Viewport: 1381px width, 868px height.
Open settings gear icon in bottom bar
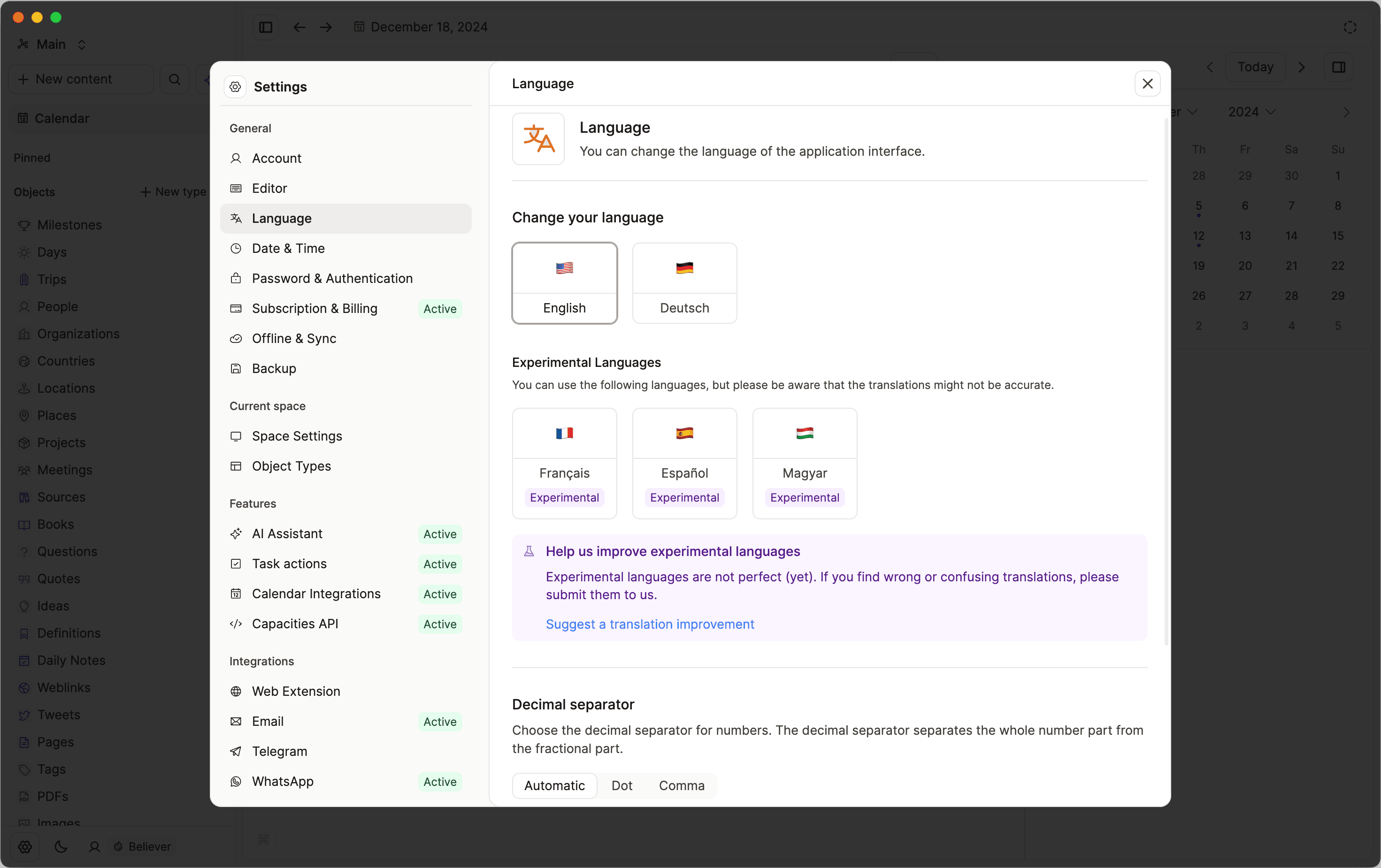click(x=25, y=846)
